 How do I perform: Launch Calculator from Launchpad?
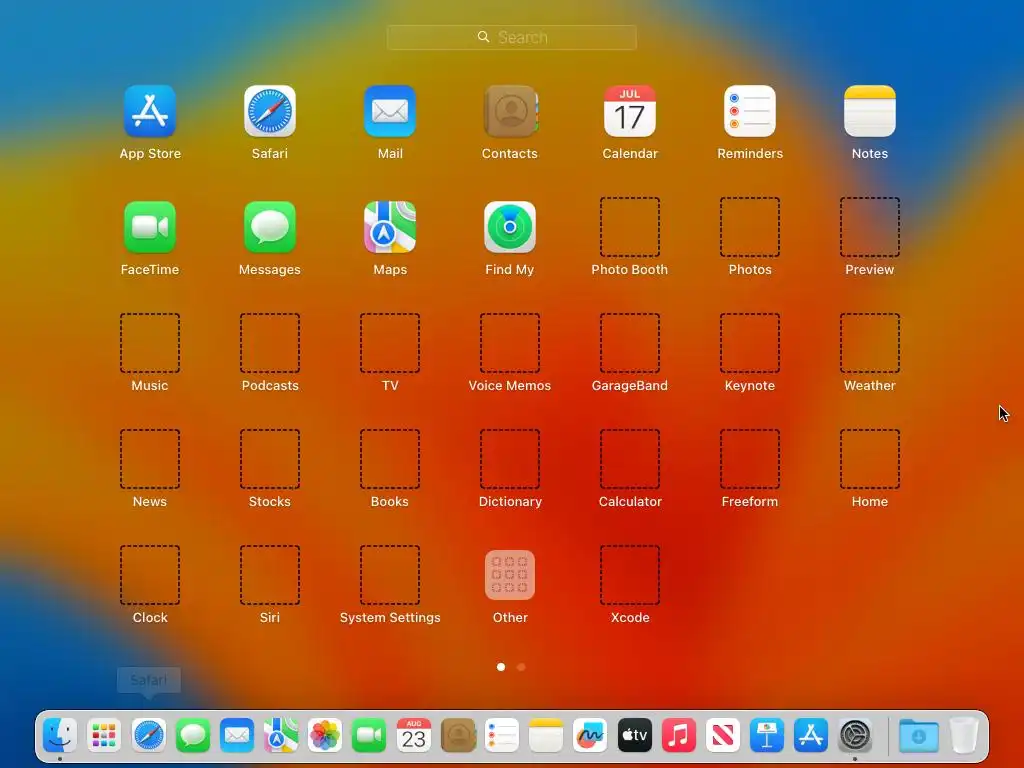tap(630, 459)
